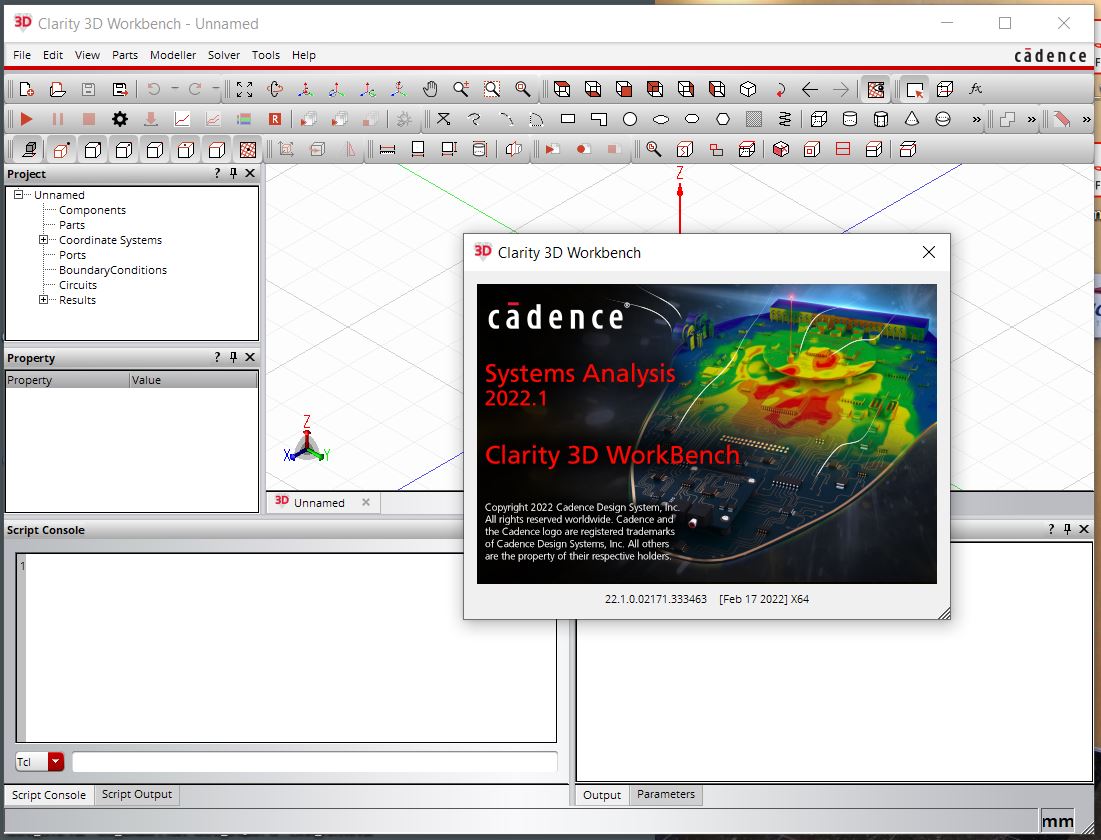The height and width of the screenshot is (840, 1101).
Task: Start the simulation with the red play icon
Action: [27, 119]
